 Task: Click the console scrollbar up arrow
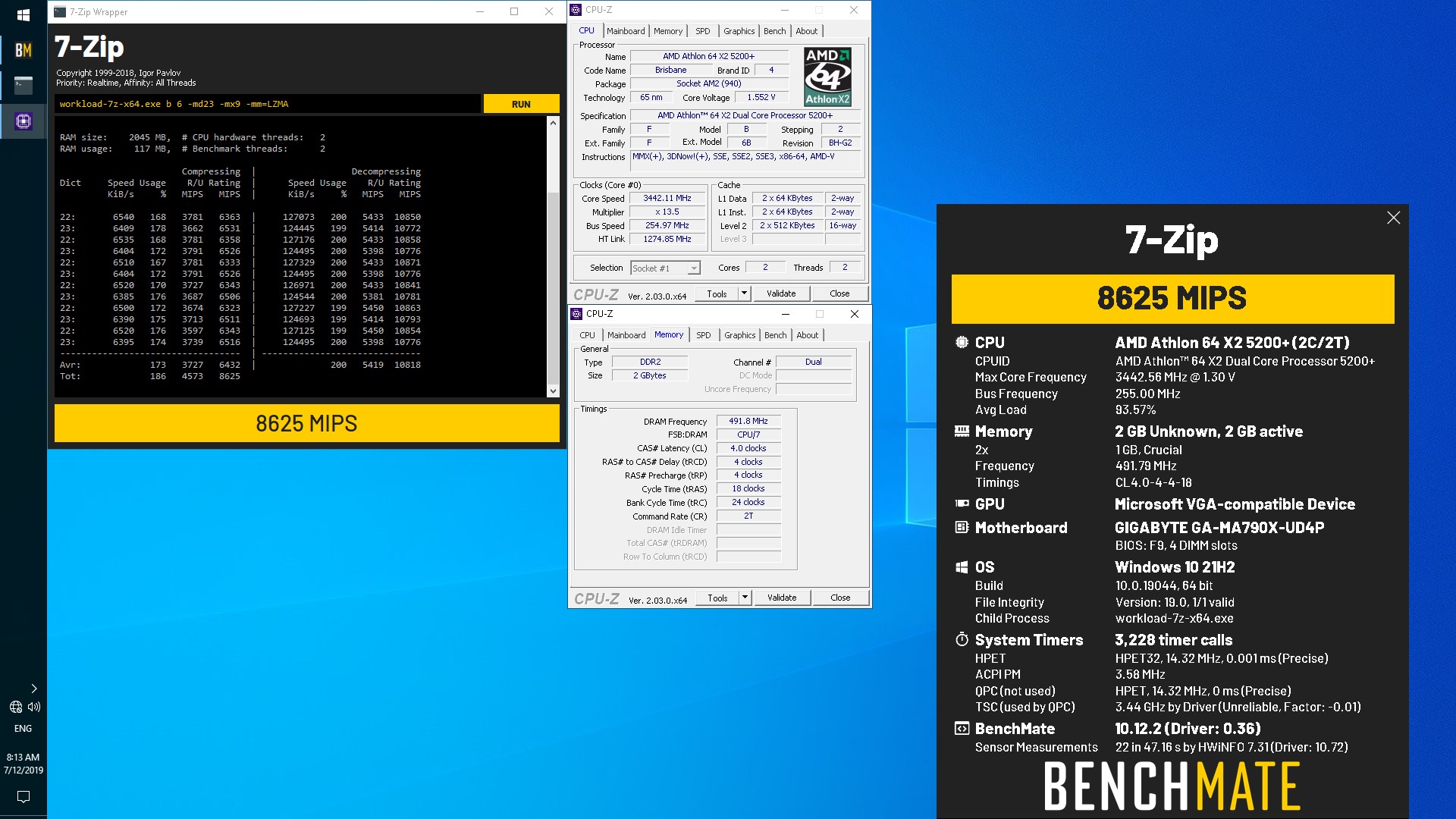click(553, 123)
